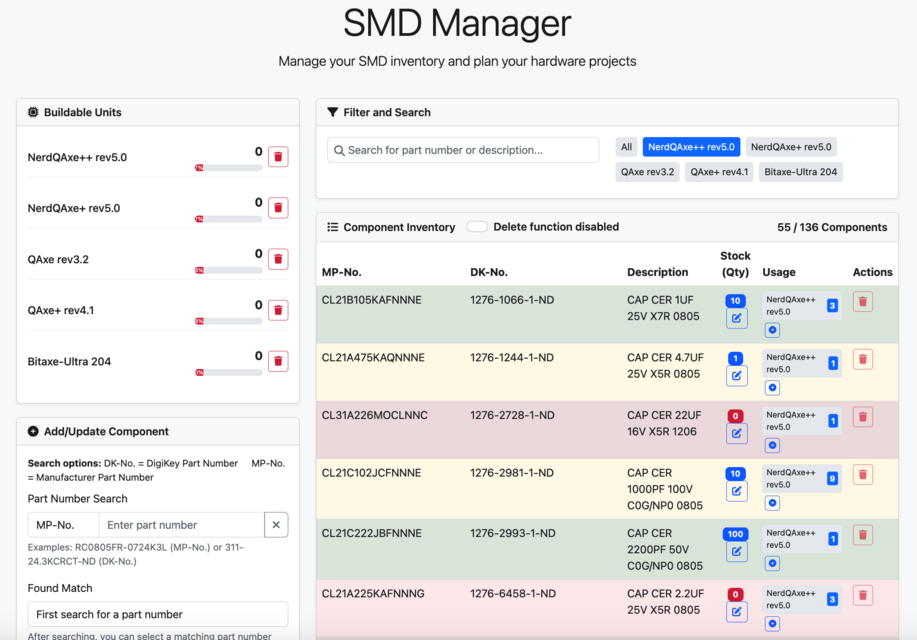
Task: Clear the part number field with the X button
Action: click(x=277, y=524)
